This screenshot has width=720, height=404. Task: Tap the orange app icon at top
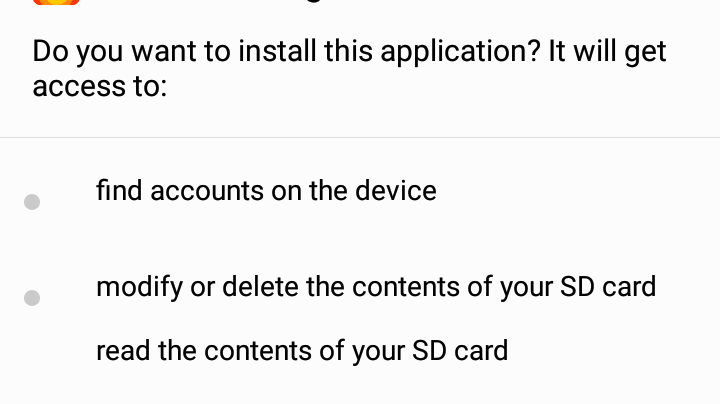pyautogui.click(x=56, y=2)
